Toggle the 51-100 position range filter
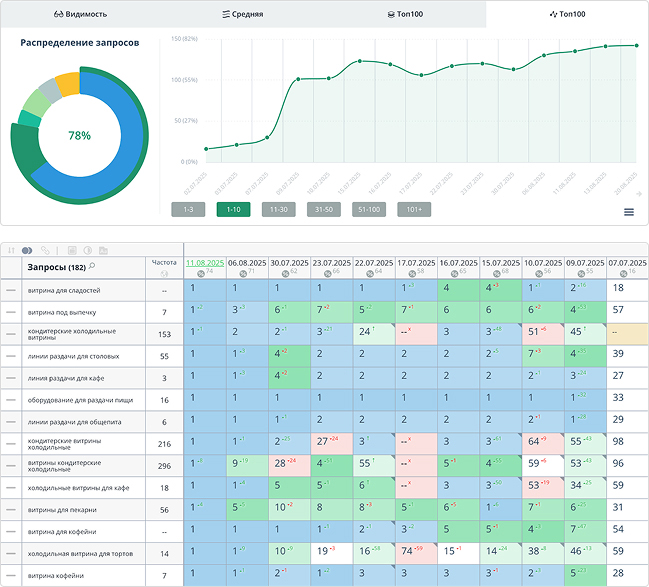Screen dimensions: 649x587 369,210
